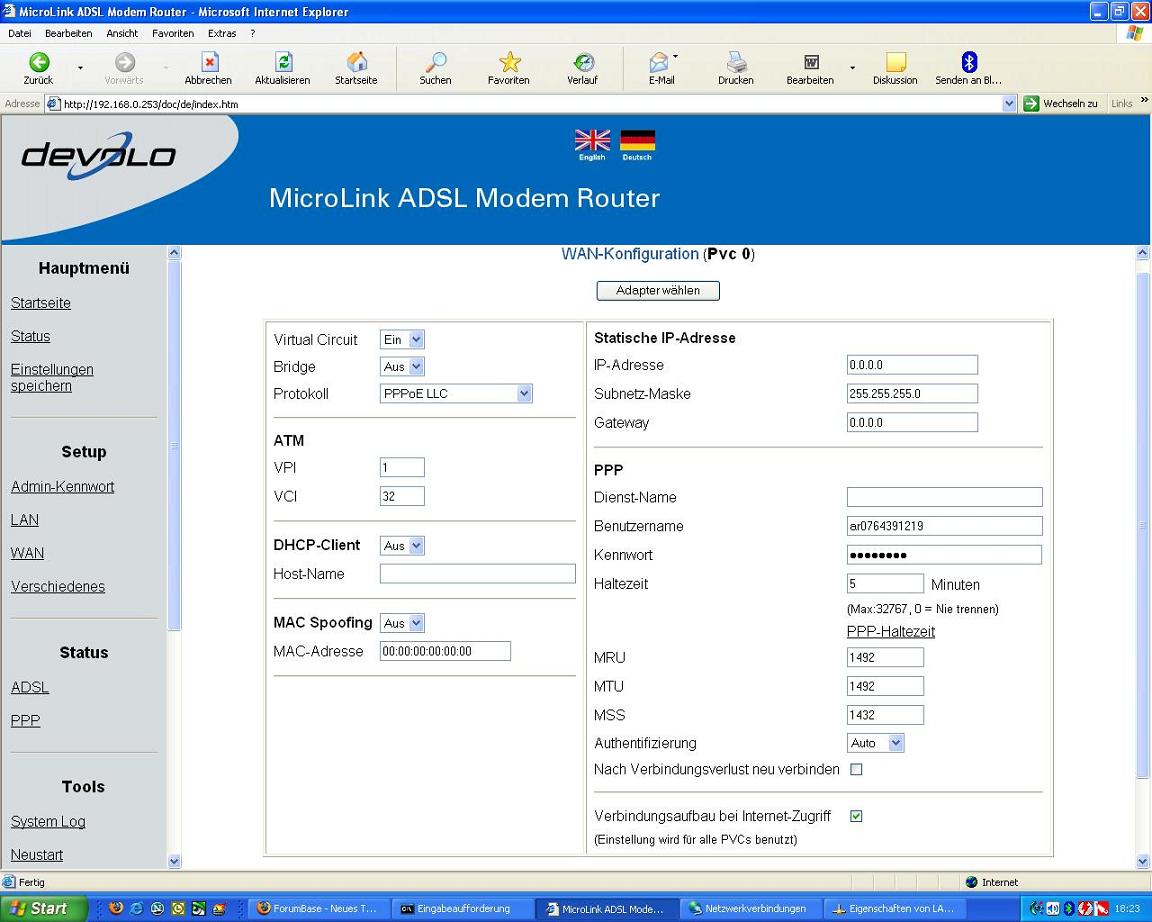The height and width of the screenshot is (922, 1152).
Task: Open Bridge dropdown
Action: click(x=403, y=367)
